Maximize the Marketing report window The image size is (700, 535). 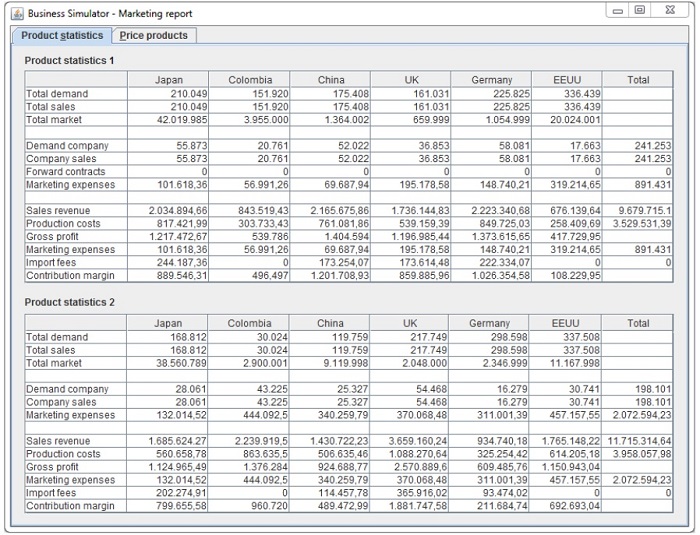tap(640, 10)
